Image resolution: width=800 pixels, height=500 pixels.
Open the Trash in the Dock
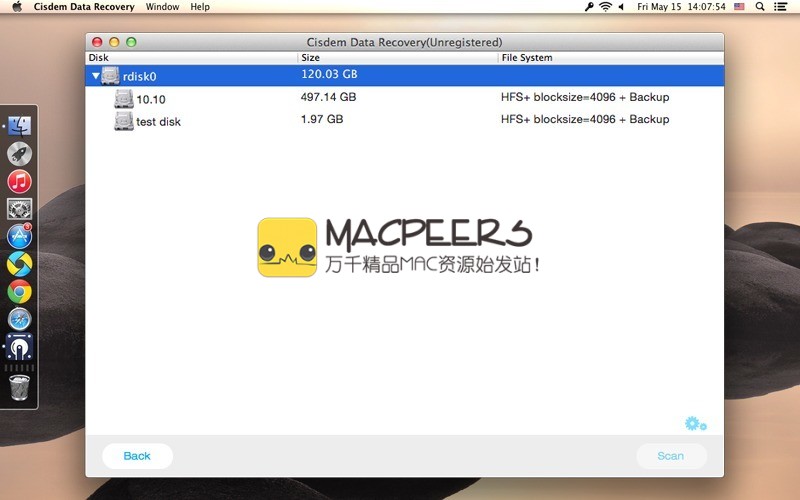(19, 388)
